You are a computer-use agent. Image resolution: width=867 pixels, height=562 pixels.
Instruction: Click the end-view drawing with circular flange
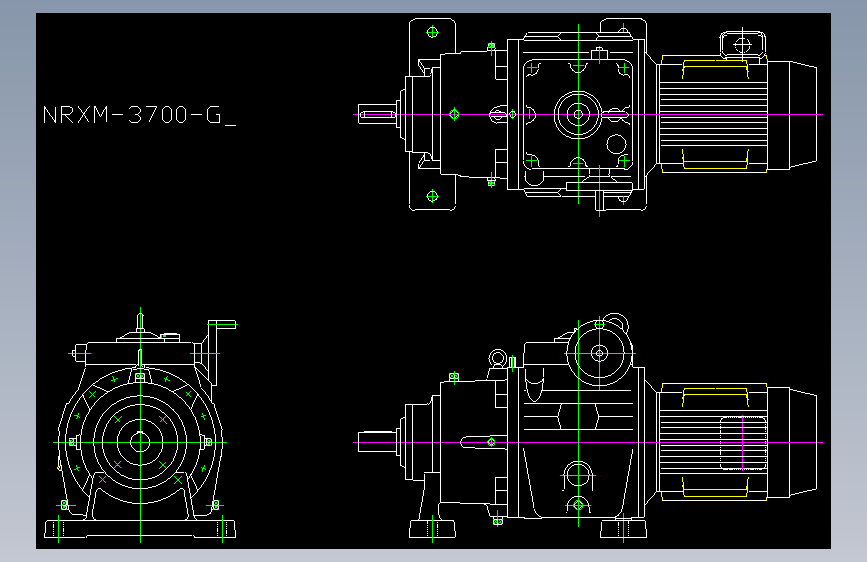click(x=141, y=425)
